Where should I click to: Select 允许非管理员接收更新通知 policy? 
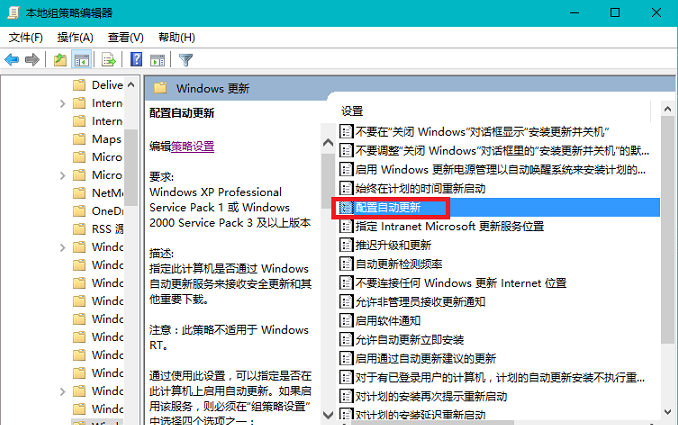click(x=420, y=302)
